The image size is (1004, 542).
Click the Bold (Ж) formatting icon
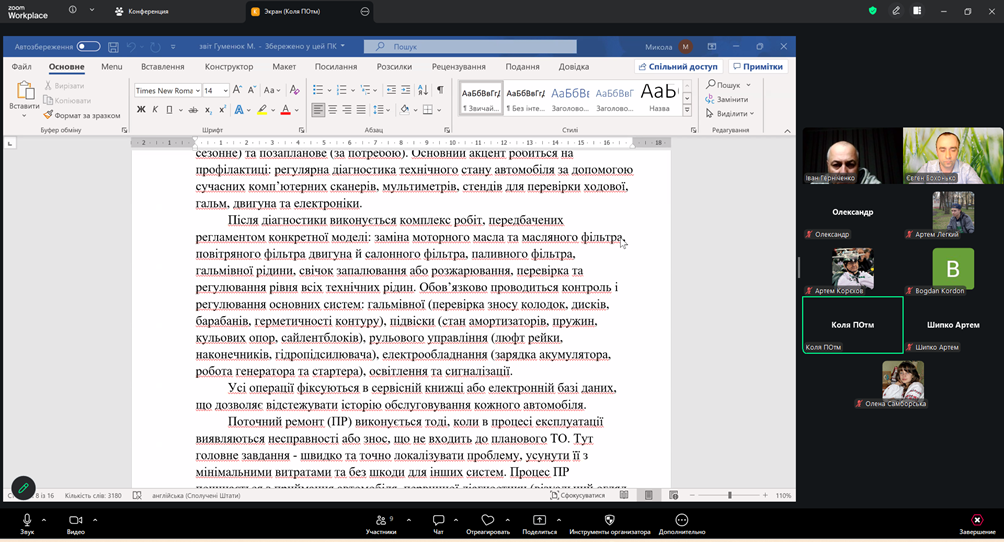pos(141,110)
